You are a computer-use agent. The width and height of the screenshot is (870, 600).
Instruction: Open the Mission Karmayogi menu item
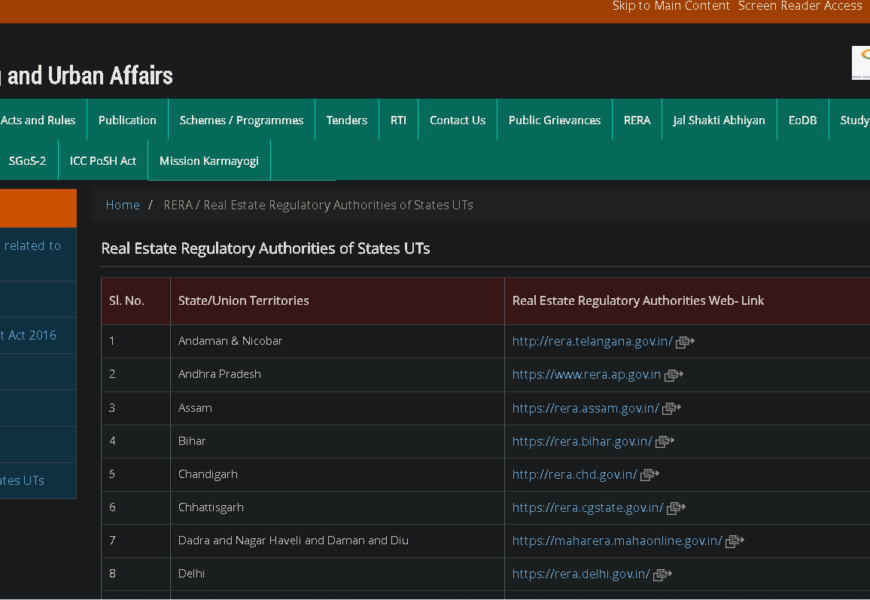pyautogui.click(x=209, y=160)
